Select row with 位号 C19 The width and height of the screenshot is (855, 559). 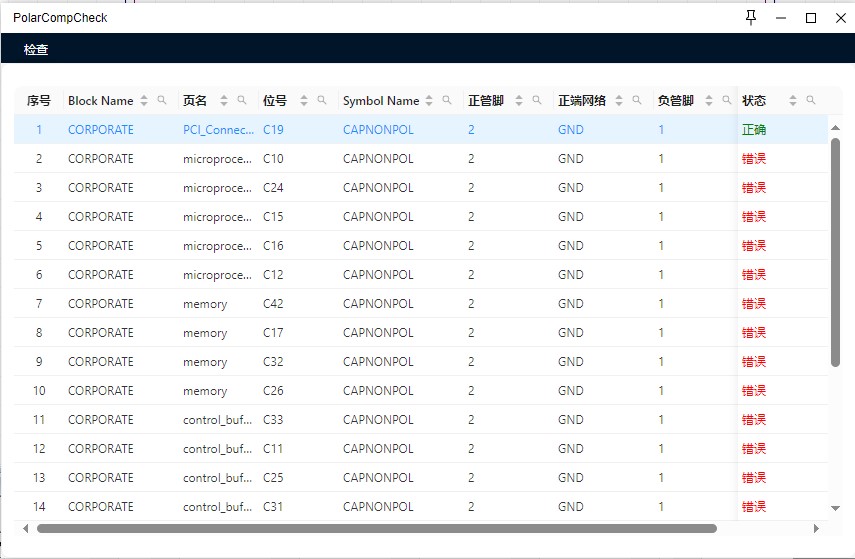(x=421, y=130)
